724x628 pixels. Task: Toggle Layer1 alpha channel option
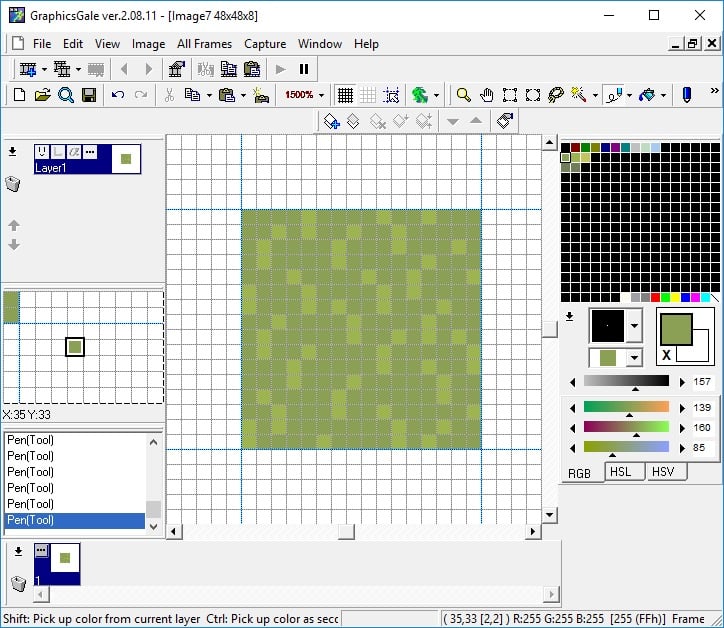tap(74, 151)
